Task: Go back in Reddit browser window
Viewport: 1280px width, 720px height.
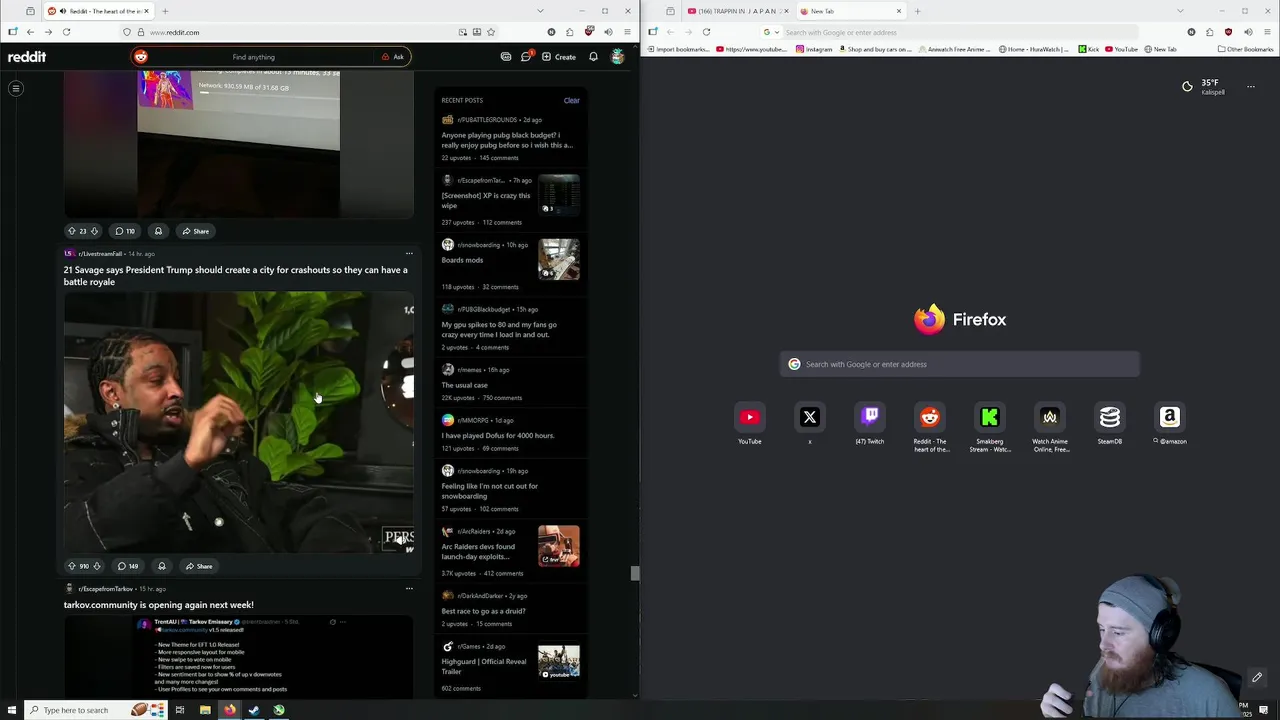Action: tap(30, 32)
